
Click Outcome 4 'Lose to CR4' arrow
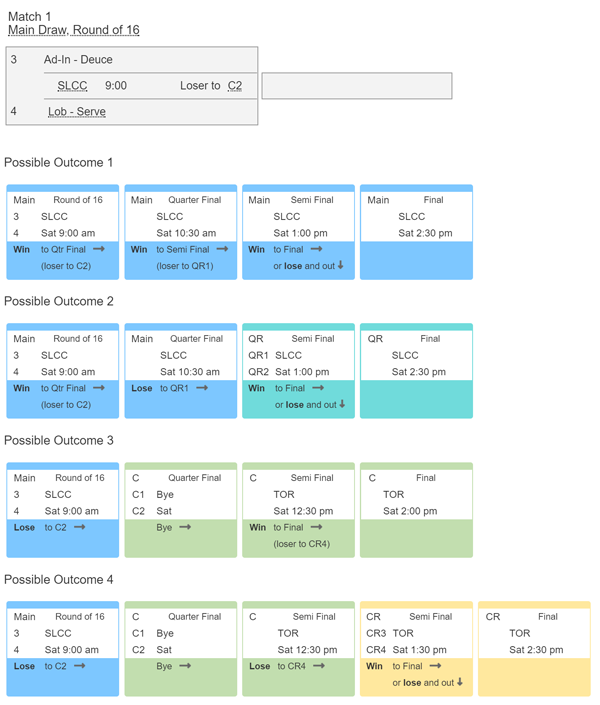click(x=319, y=666)
